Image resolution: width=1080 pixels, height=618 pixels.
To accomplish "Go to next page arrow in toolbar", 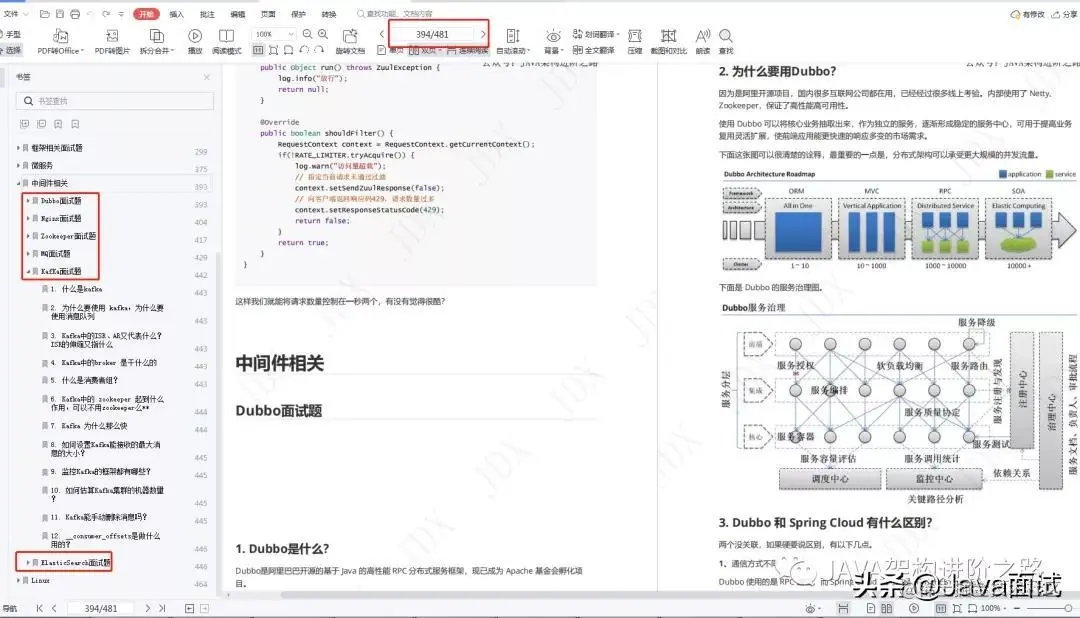I will click(483, 34).
